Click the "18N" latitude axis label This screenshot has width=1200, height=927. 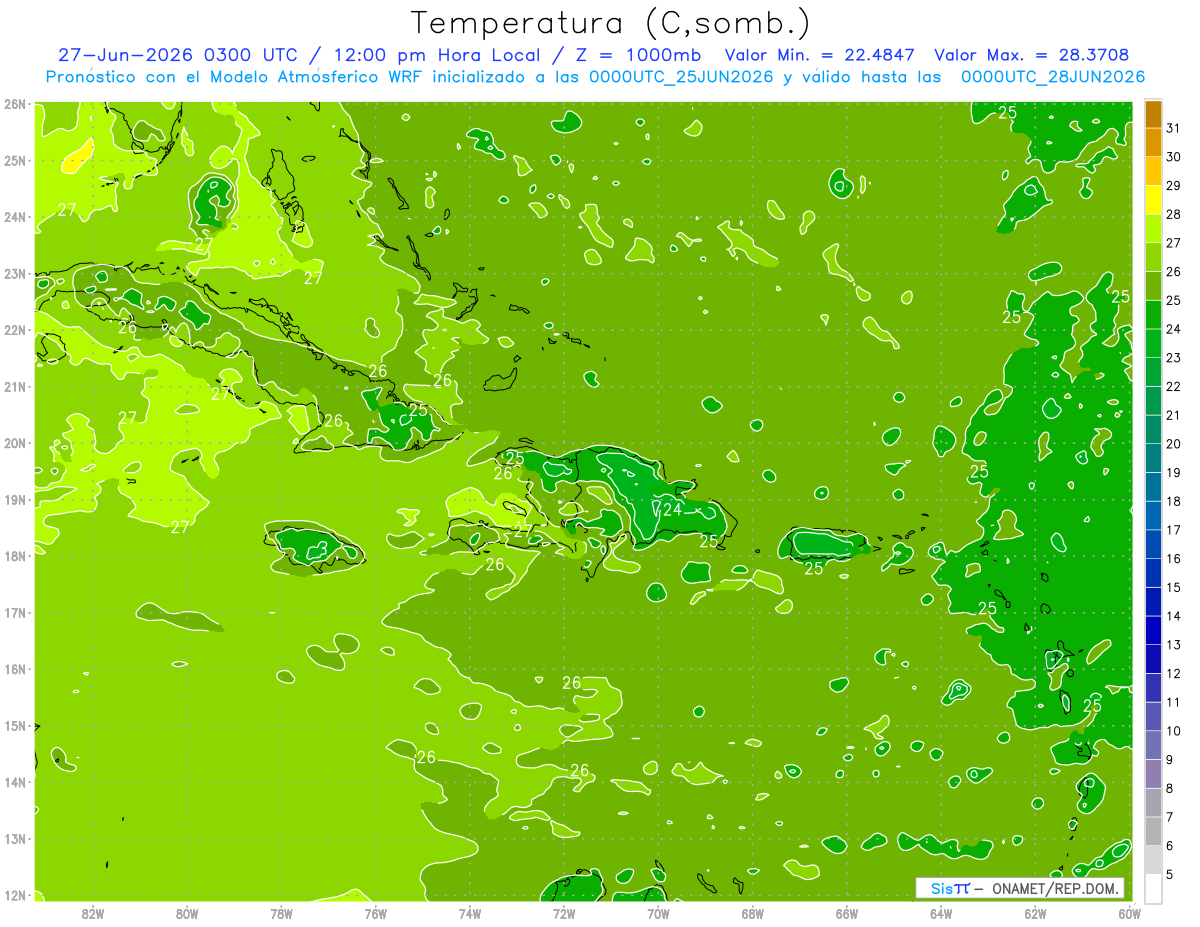16,556
